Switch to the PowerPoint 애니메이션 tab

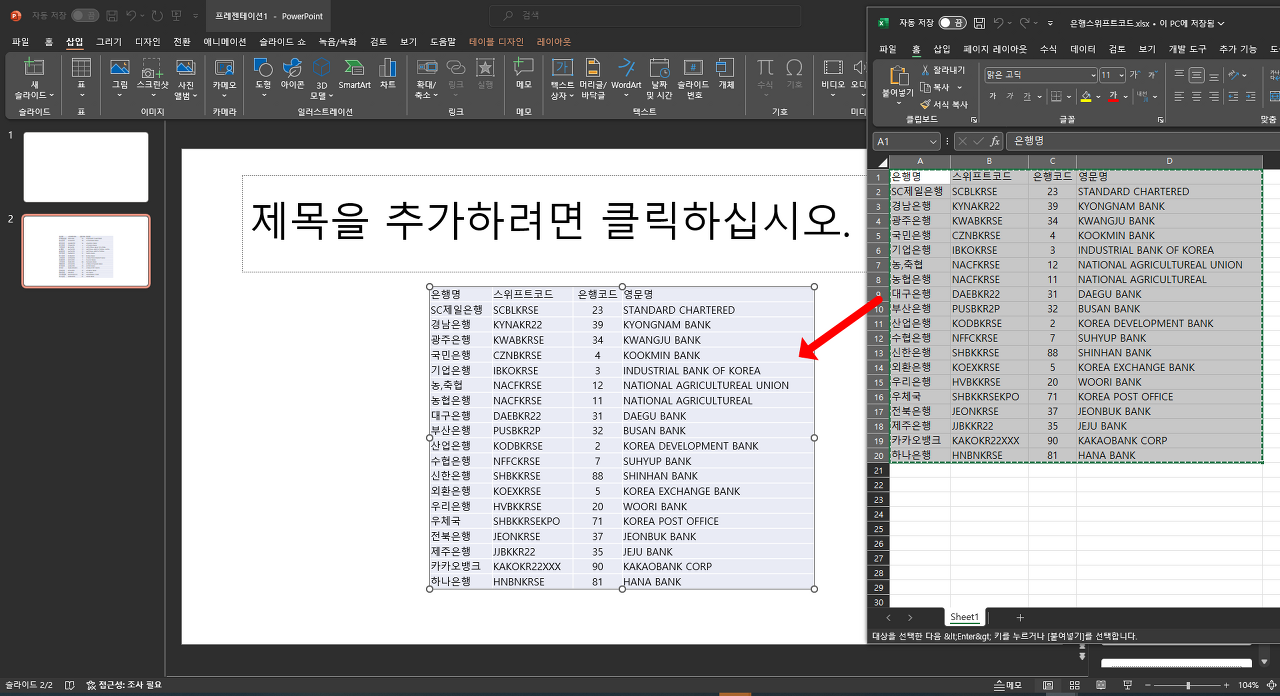225,42
